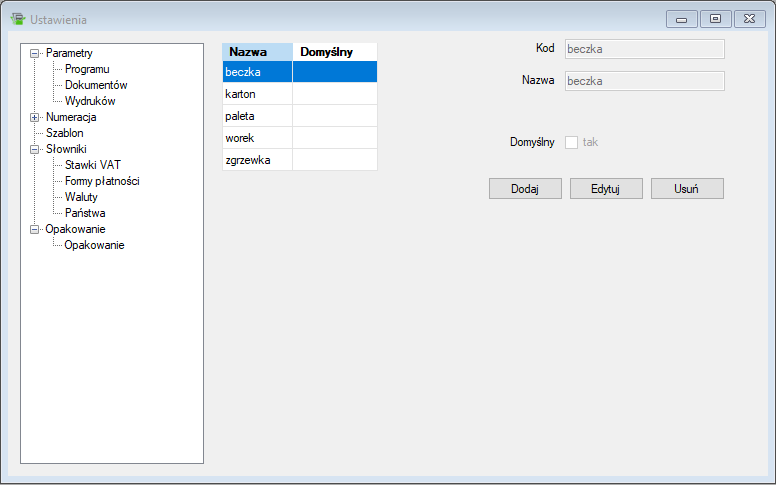776x485 pixels.
Task: Select Programu in the settings tree
Action: [87, 69]
